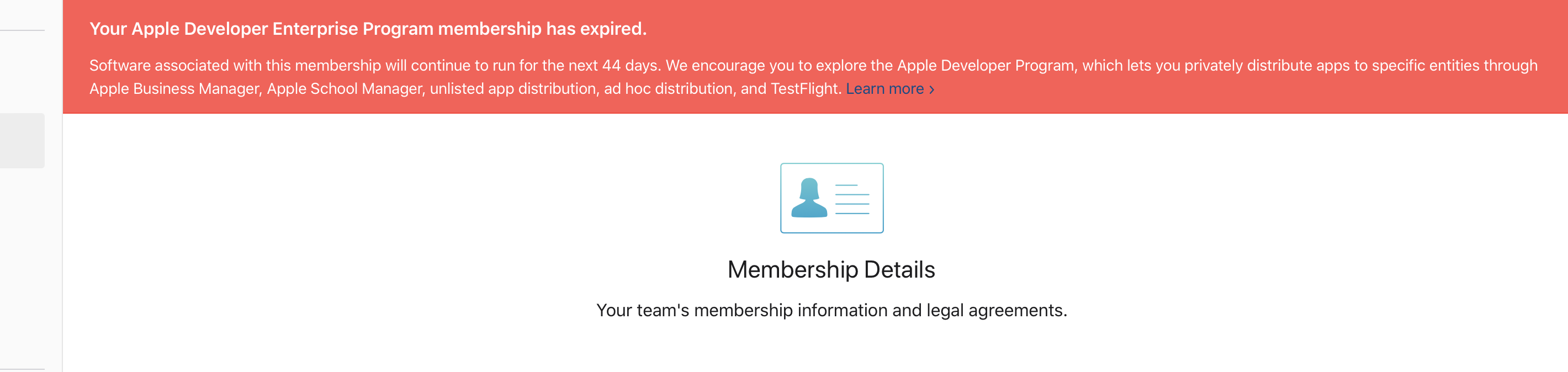Click the Membership Details heading
Image resolution: width=1568 pixels, height=372 pixels.
831,270
